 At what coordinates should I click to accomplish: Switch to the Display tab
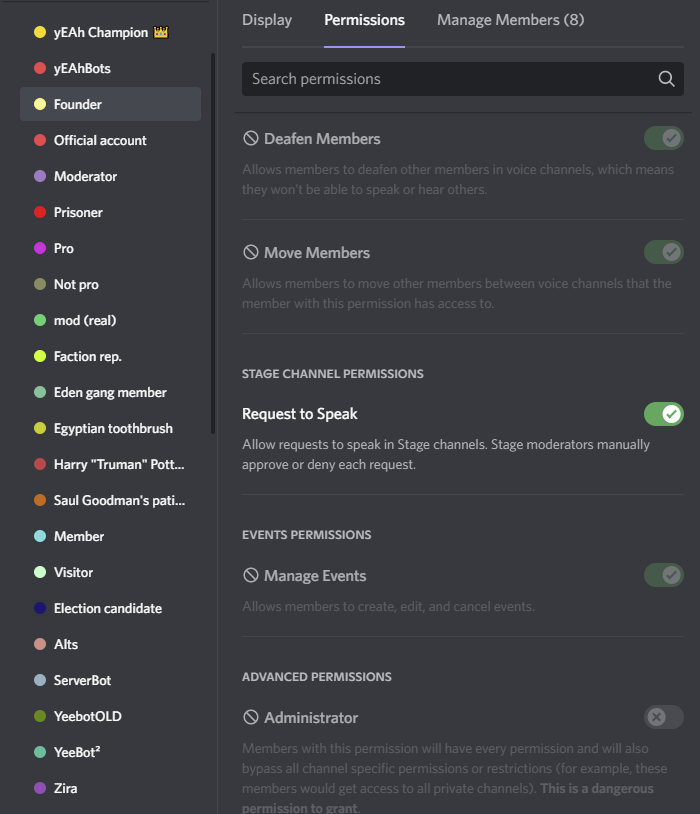[267, 20]
